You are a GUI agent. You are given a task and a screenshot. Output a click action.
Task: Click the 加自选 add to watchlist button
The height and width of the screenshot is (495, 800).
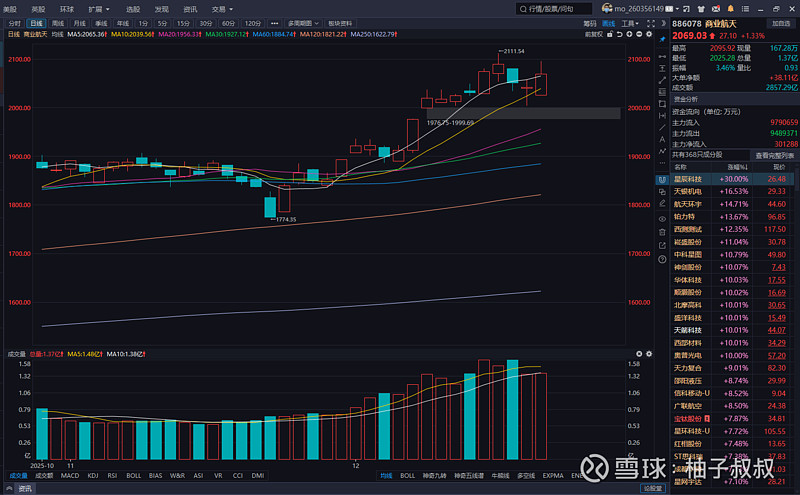pyautogui.click(x=780, y=22)
